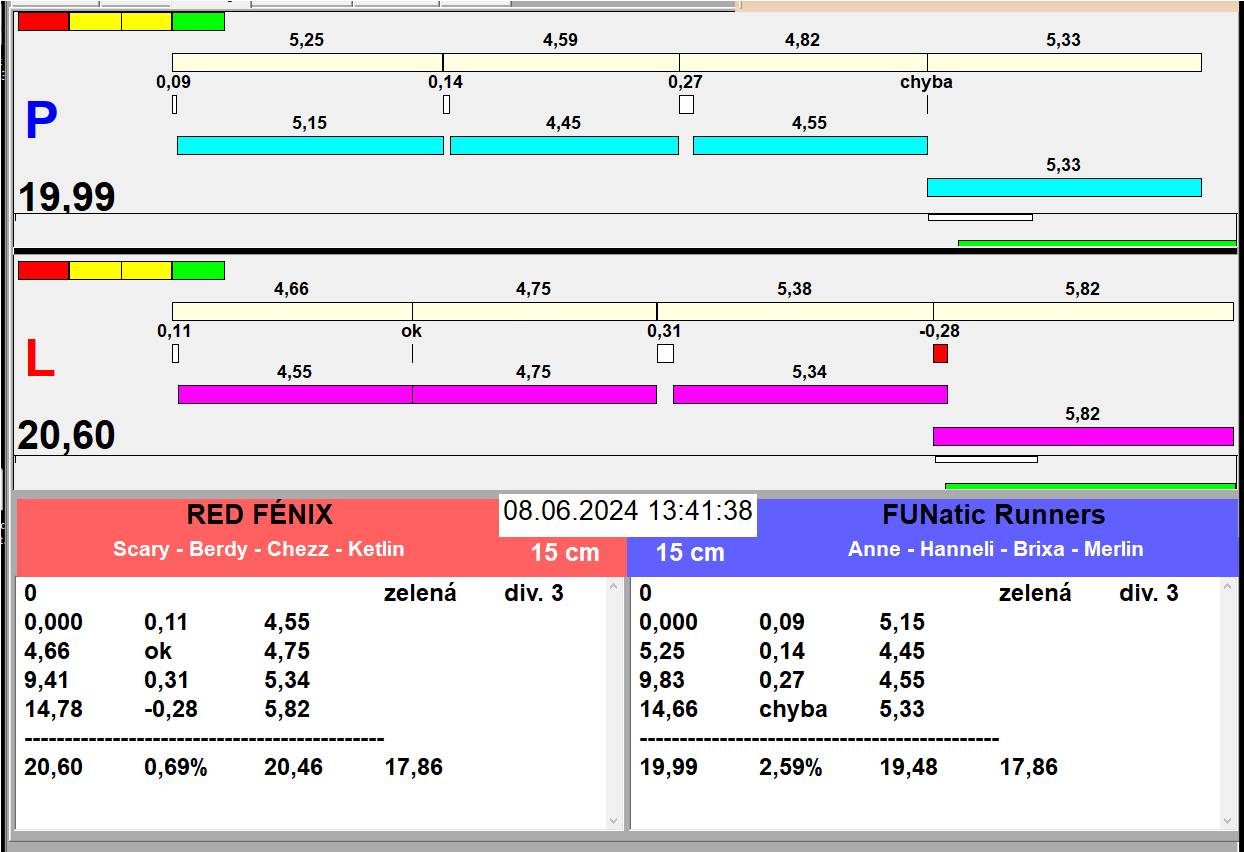Viewport: 1244px width, 852px height.
Task: Click the small box under 0,27 in lane P
Action: pos(686,104)
